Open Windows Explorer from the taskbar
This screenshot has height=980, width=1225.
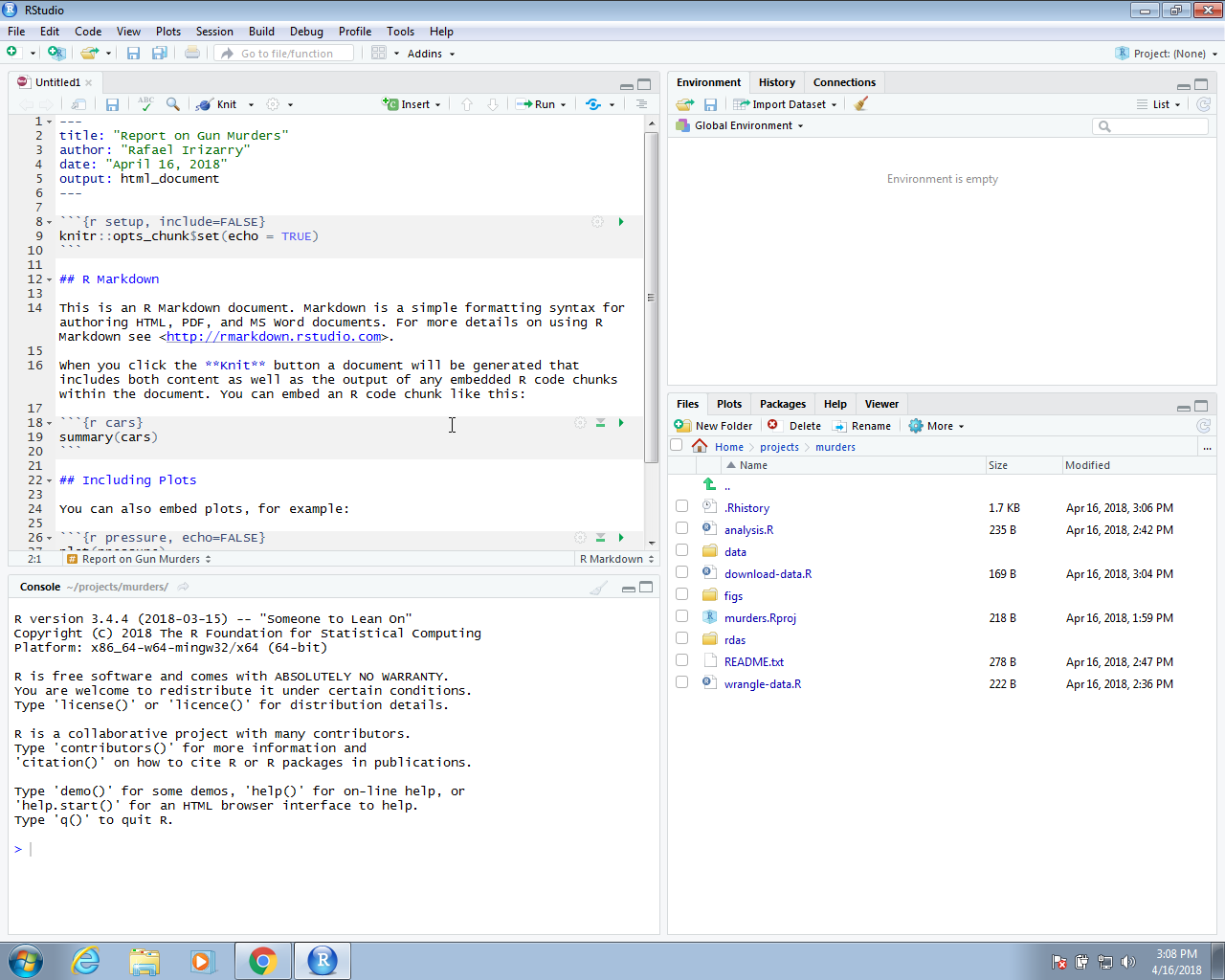pyautogui.click(x=145, y=961)
